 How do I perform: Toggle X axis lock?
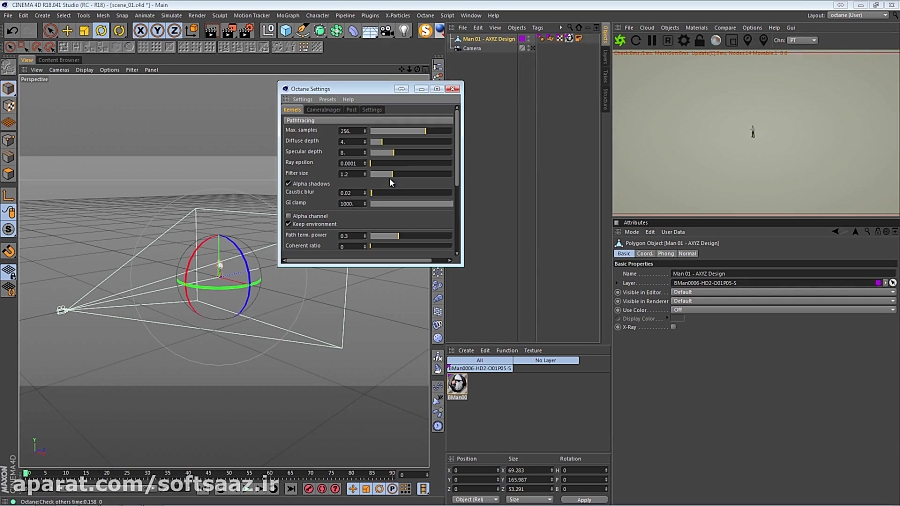pos(140,30)
